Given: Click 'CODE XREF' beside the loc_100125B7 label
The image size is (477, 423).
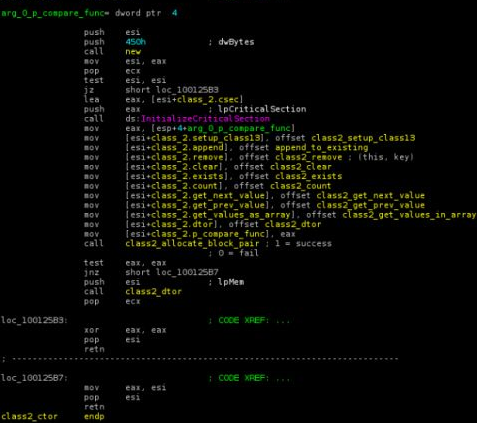Looking at the screenshot, I should [x=242, y=378].
